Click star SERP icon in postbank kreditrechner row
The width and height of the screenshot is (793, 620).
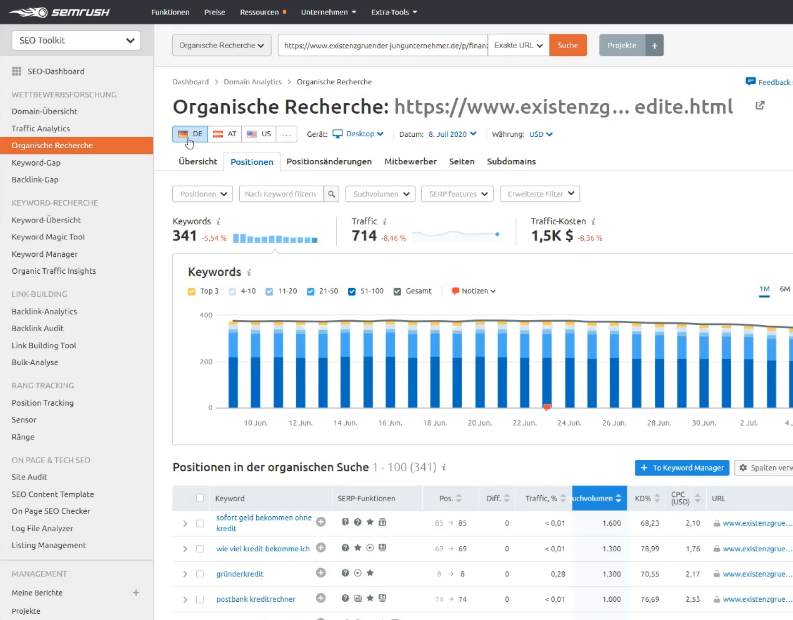pos(370,598)
